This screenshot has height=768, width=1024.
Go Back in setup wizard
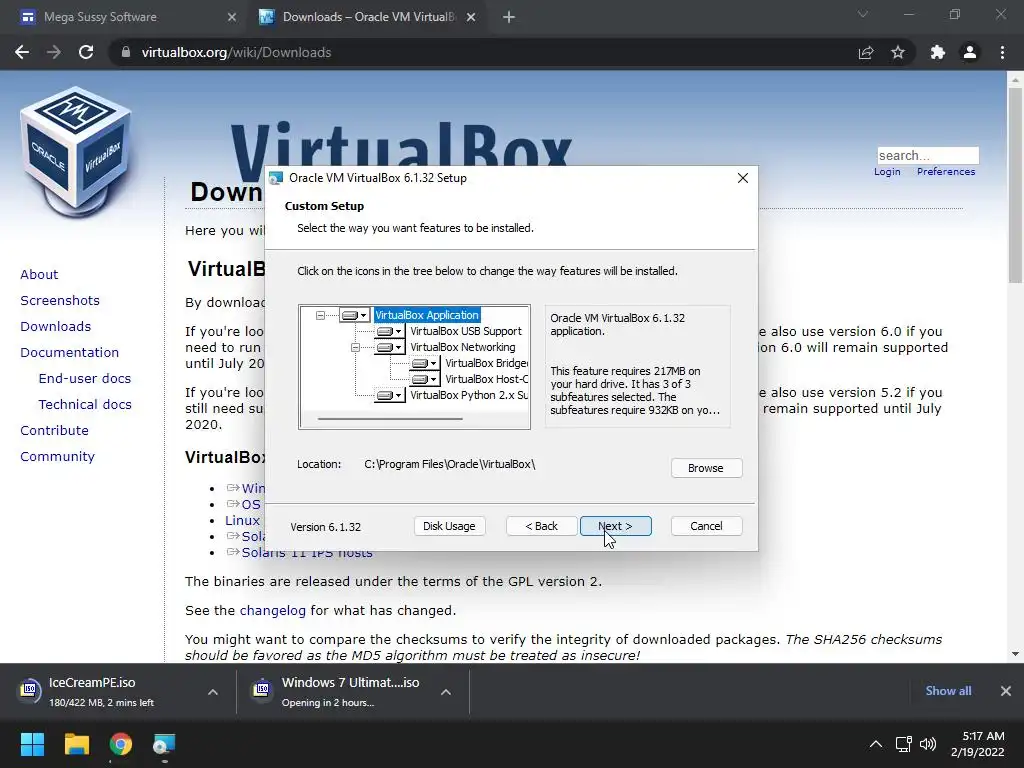(x=541, y=526)
